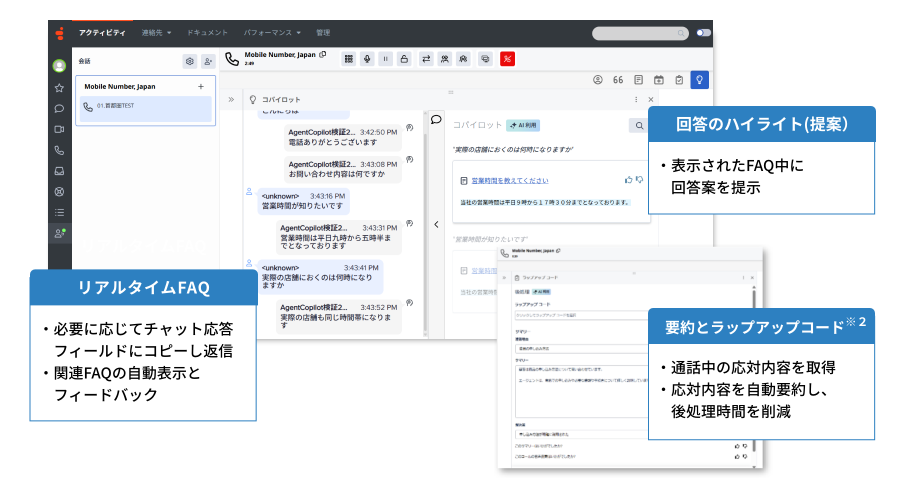
Task: Open the customer profile circle icon
Action: pos(598,80)
